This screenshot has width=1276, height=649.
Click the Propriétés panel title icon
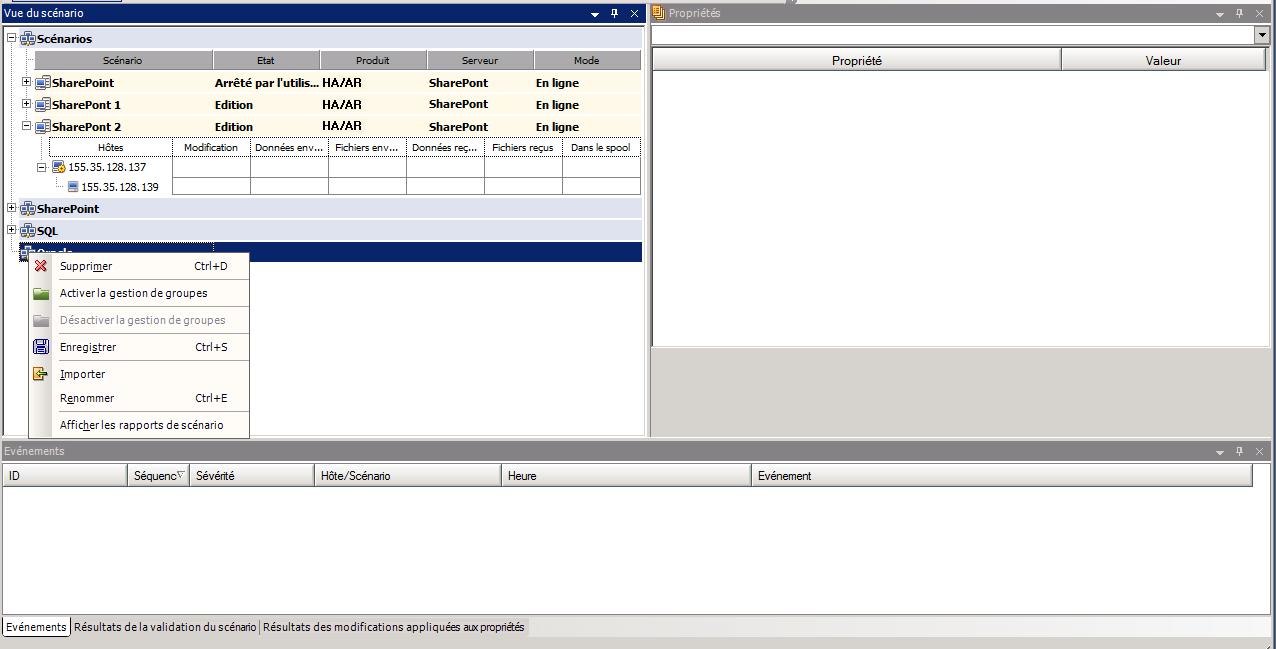(658, 13)
